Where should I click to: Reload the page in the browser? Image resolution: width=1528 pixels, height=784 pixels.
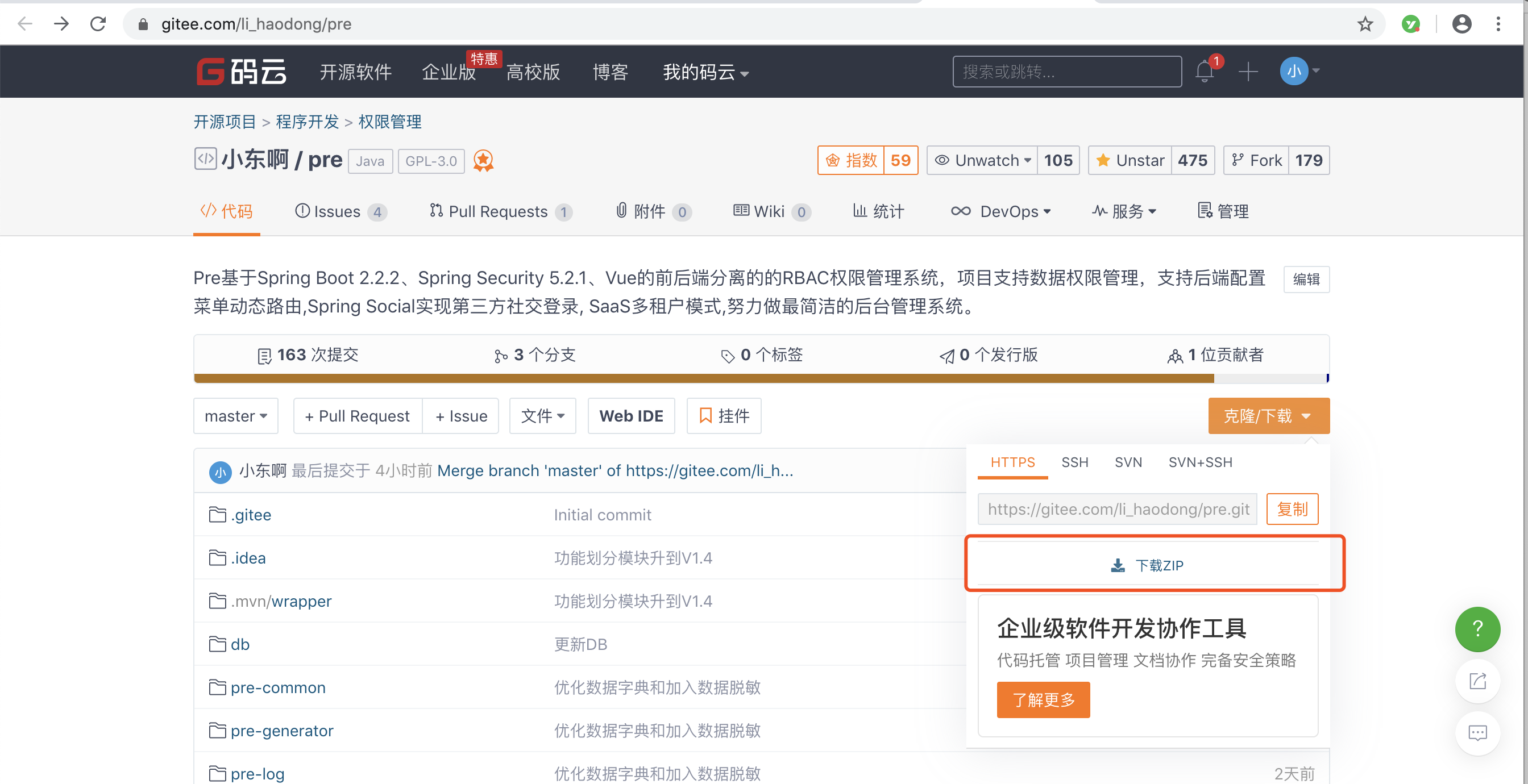click(x=98, y=24)
